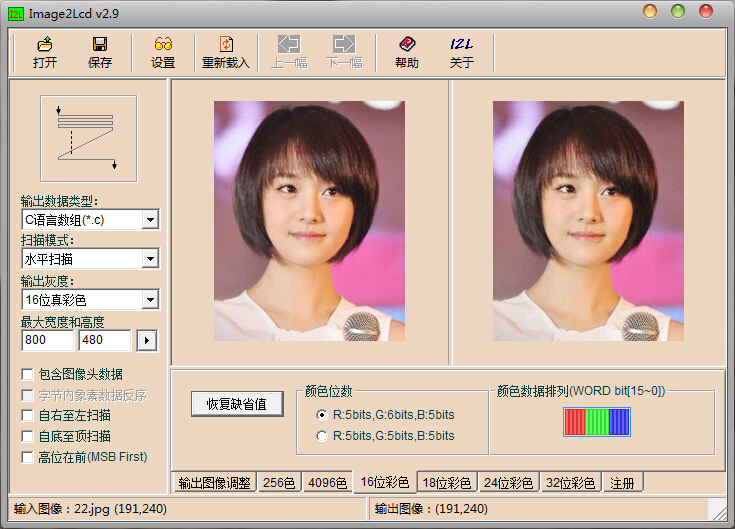Click the blue stripes in color order swatch
735x529 pixels.
pyautogui.click(x=619, y=422)
